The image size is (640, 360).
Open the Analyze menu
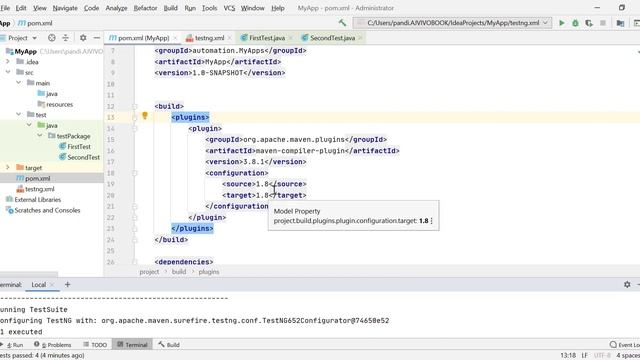pos(116,8)
